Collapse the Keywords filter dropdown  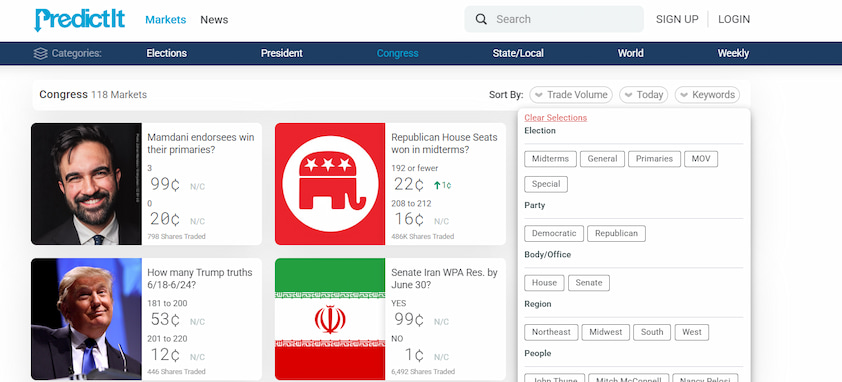(707, 95)
